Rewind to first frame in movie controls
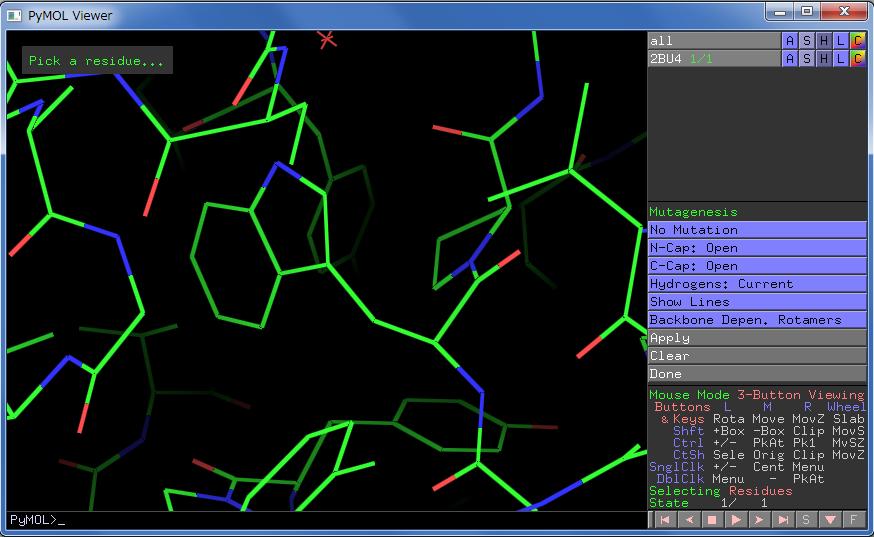Viewport: 874px width, 537px height. point(665,520)
